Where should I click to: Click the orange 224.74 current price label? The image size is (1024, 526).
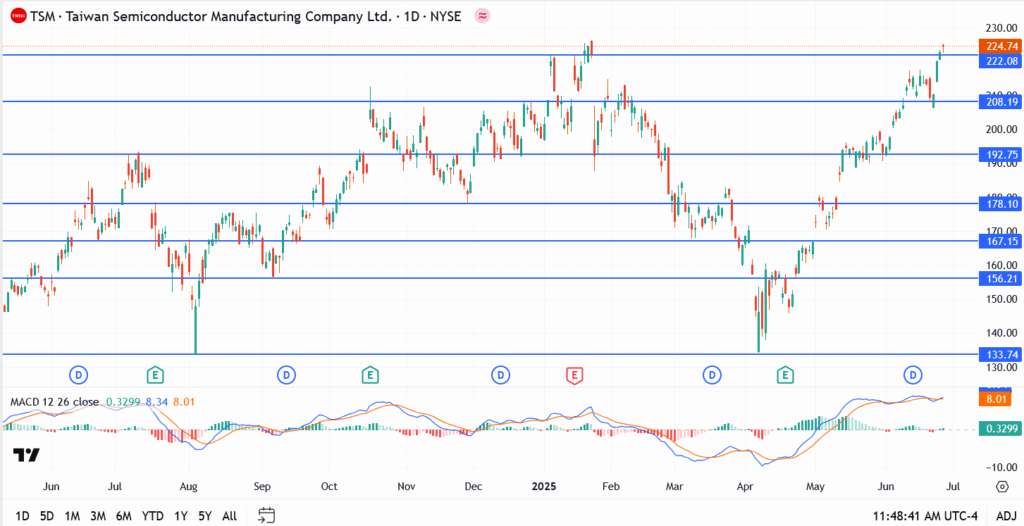point(999,46)
